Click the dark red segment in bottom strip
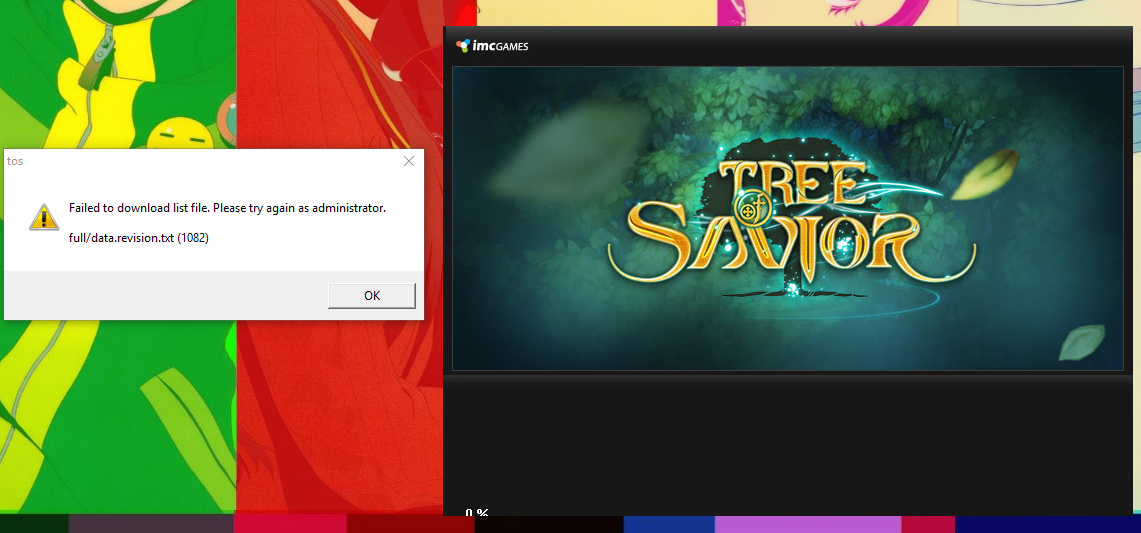 410,524
